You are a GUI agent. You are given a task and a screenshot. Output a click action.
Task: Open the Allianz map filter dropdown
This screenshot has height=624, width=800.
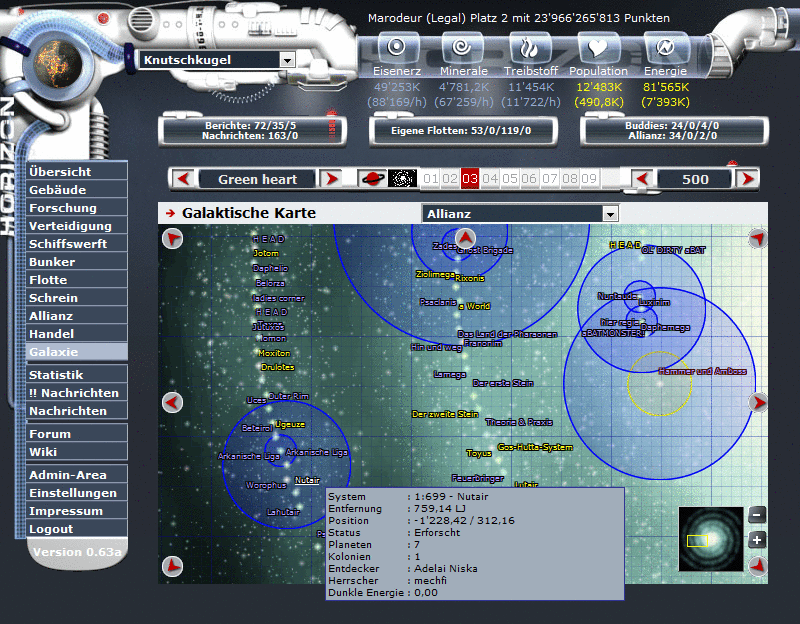(x=519, y=213)
